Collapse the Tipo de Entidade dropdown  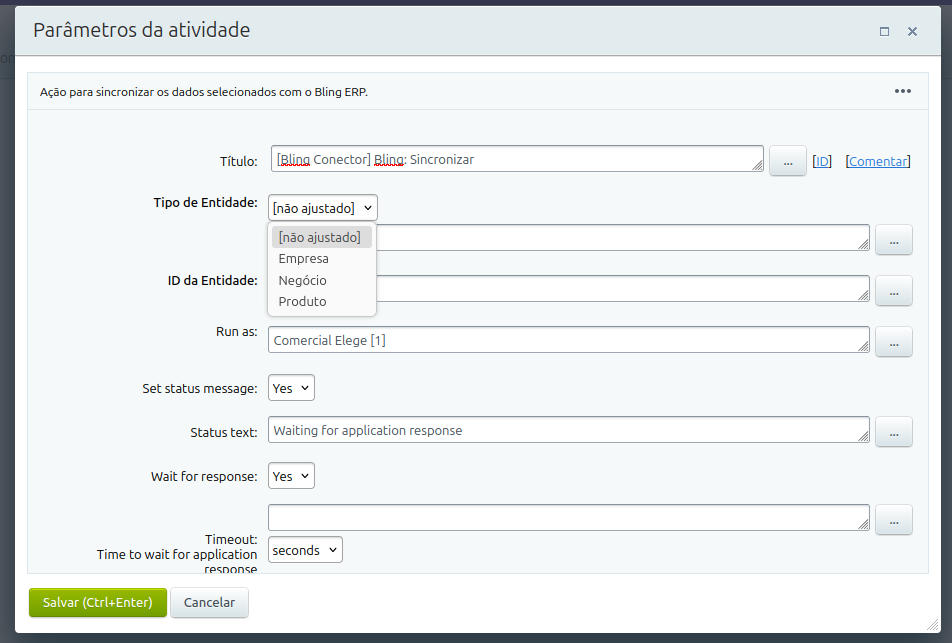(323, 208)
